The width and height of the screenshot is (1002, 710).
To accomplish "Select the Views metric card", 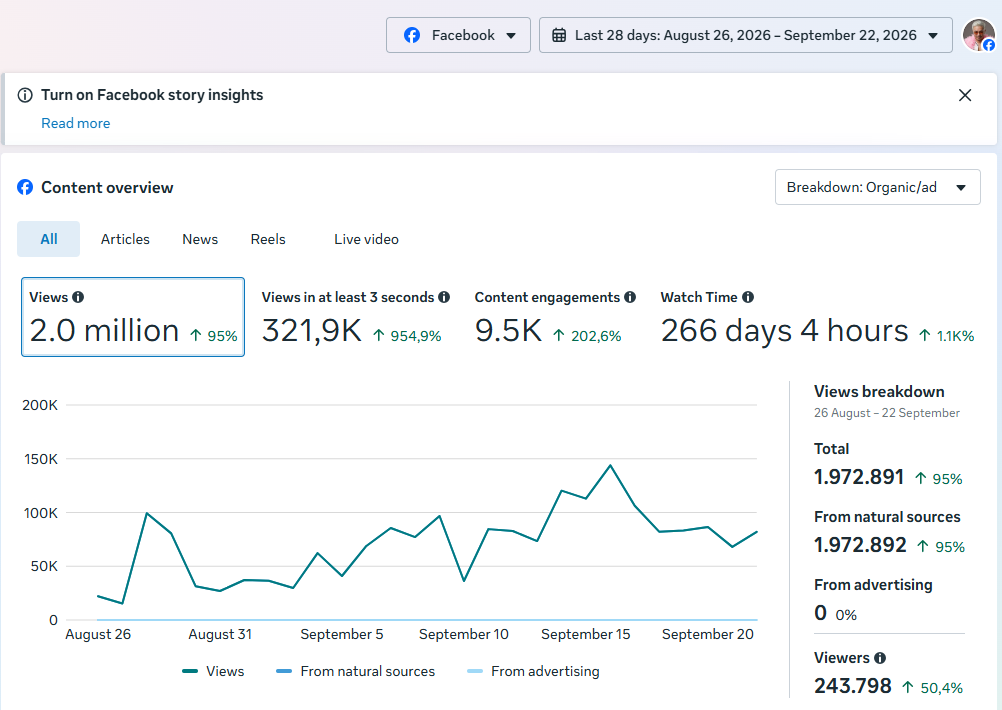I will tap(133, 317).
